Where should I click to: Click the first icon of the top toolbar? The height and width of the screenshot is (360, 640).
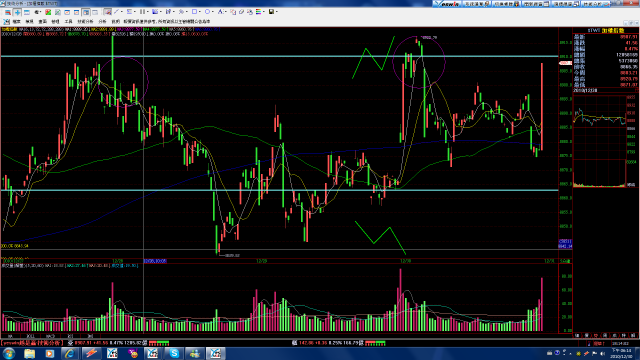pyautogui.click(x=8, y=13)
